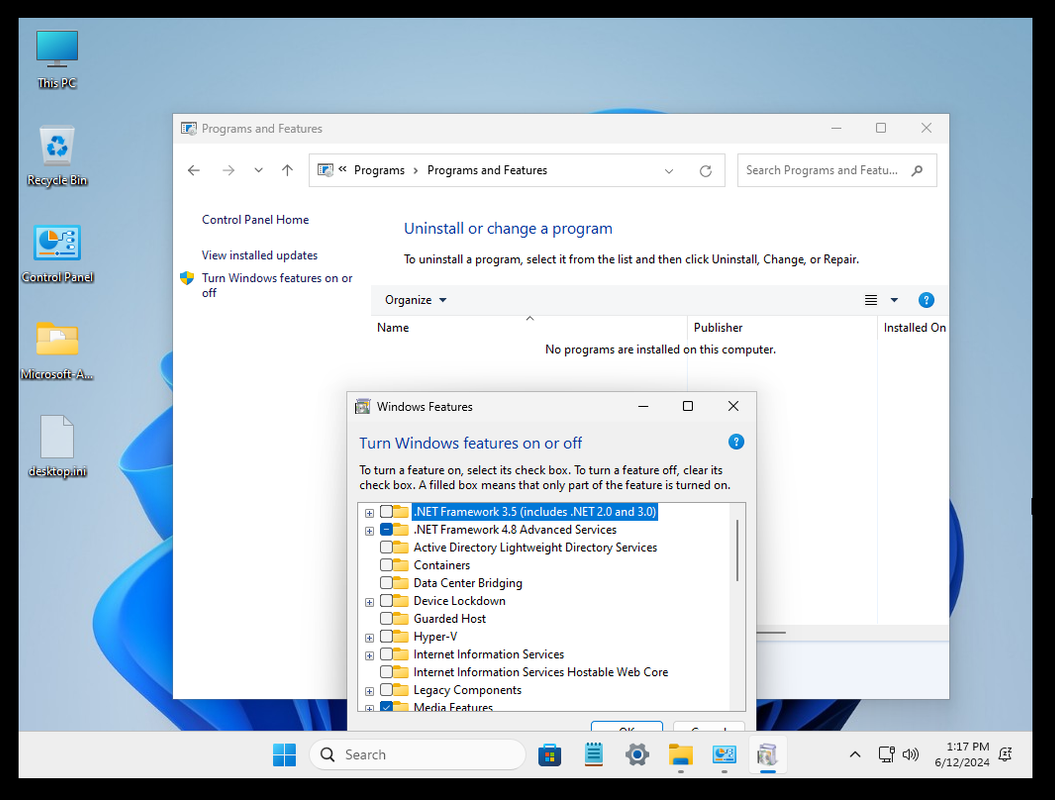
Task: Go back in Programs and Features window
Action: pos(194,170)
